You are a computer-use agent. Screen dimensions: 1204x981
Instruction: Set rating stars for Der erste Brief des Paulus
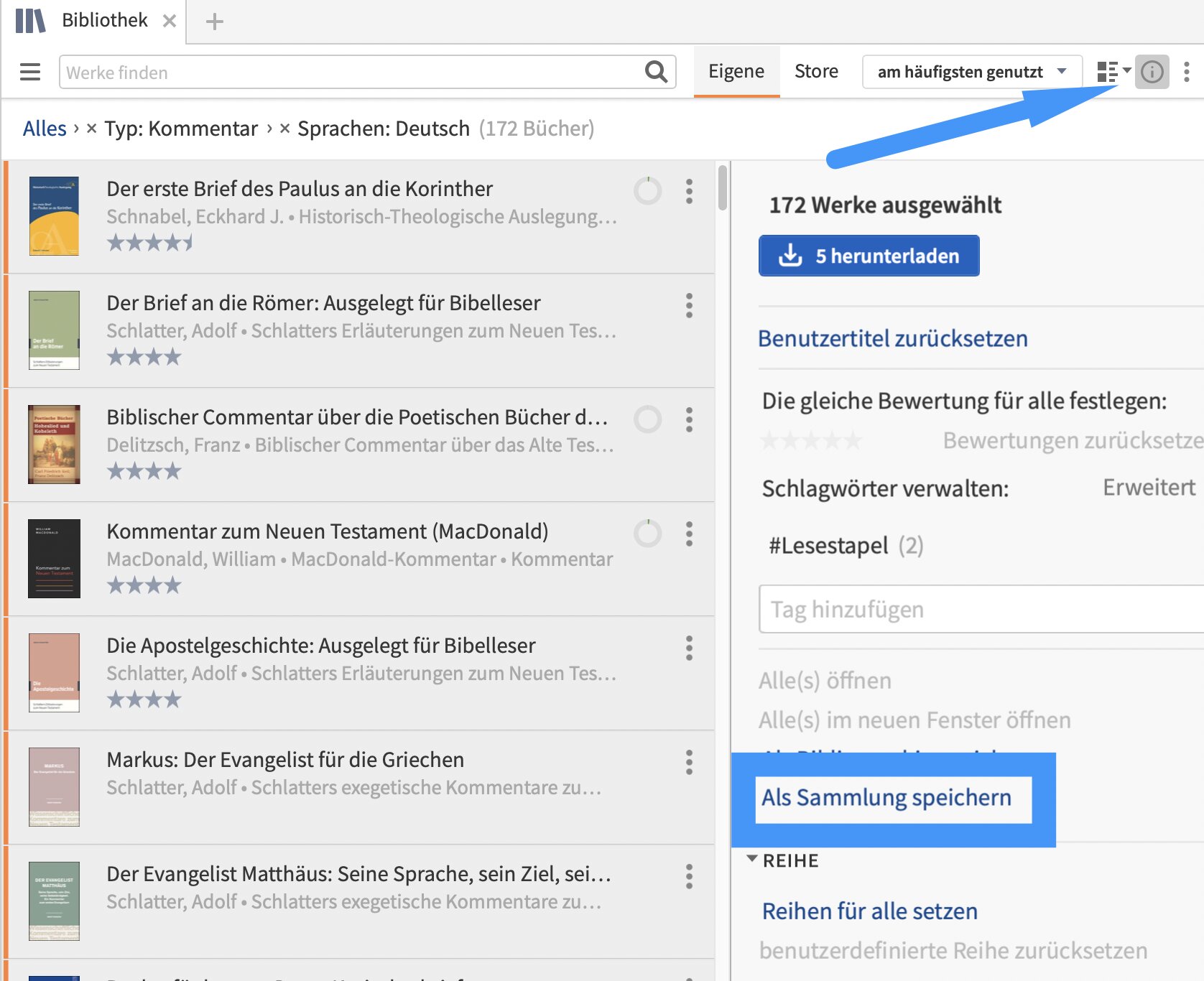[150, 243]
